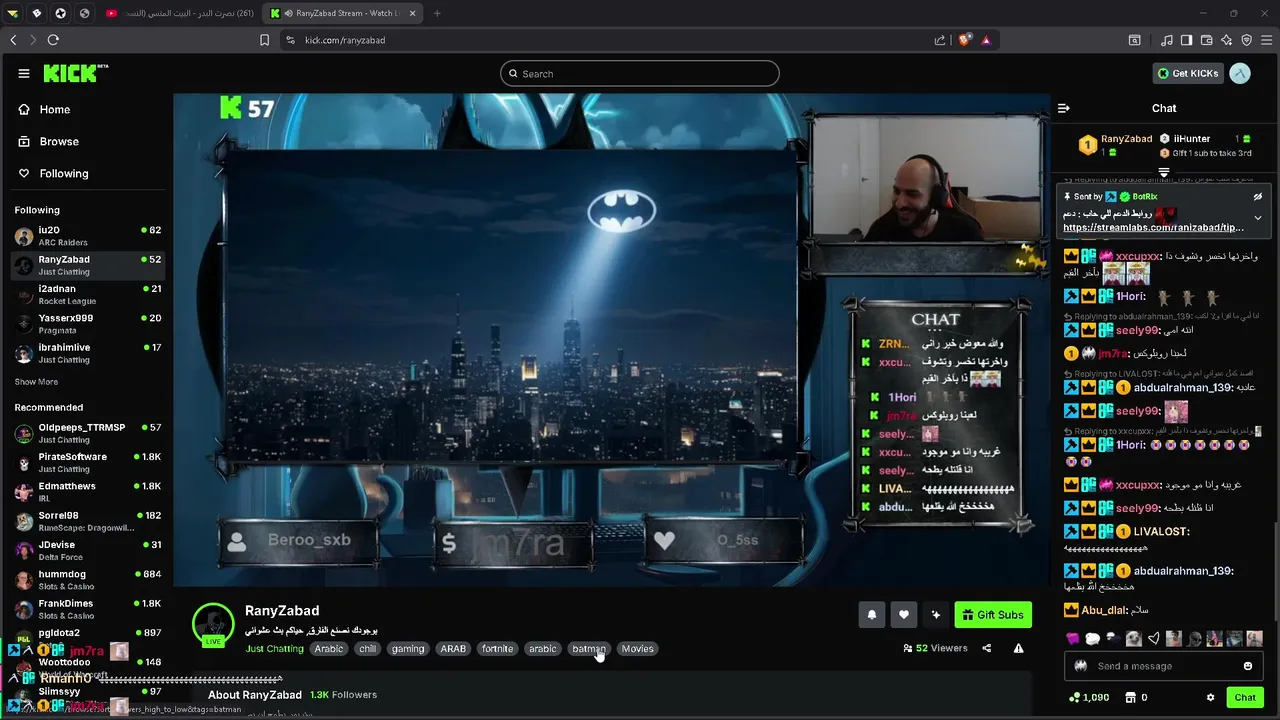Open the 52 Viewers count
Image resolution: width=1280 pixels, height=720 pixels.
[x=936, y=648]
